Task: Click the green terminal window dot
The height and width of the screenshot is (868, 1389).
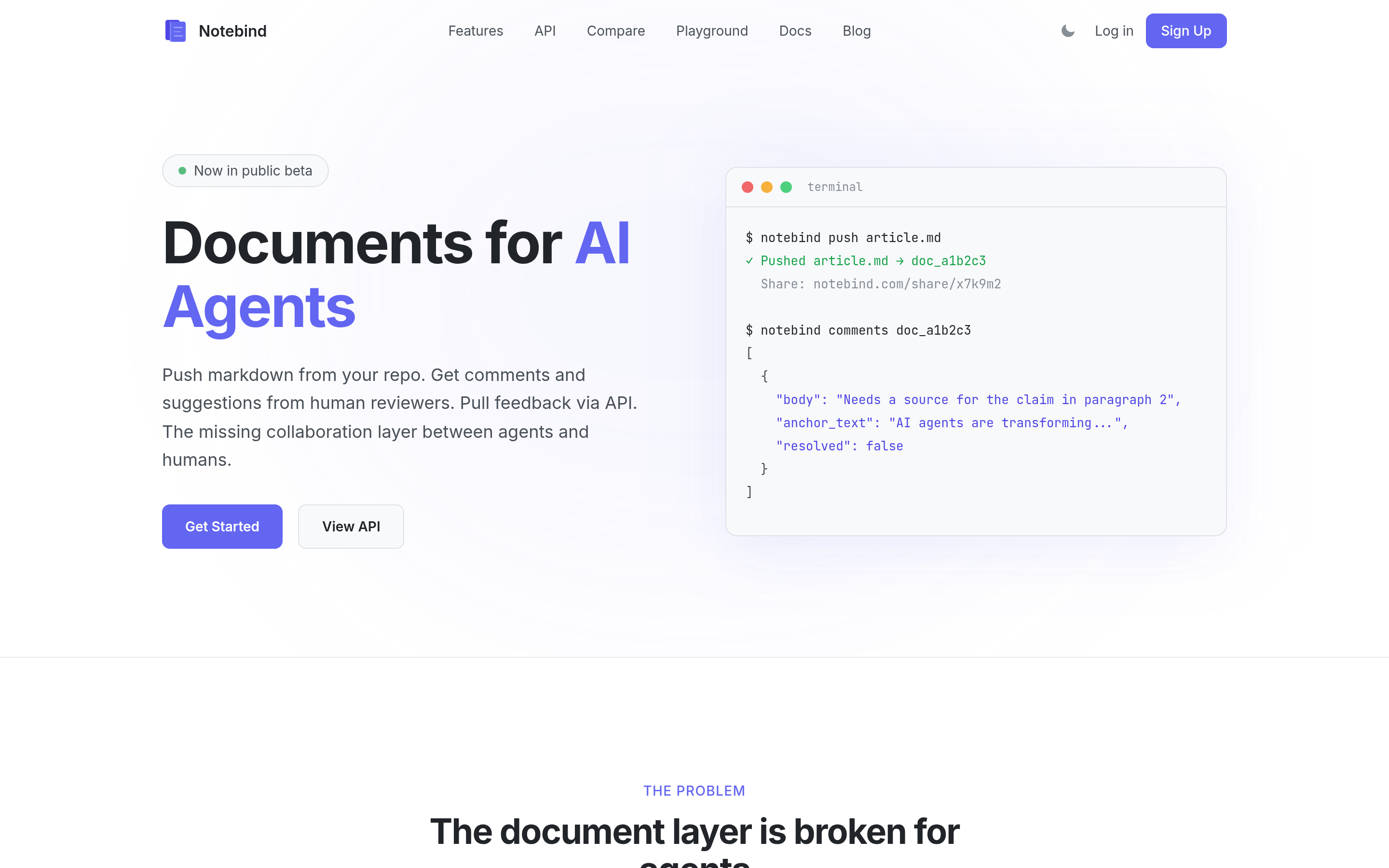Action: point(786,187)
